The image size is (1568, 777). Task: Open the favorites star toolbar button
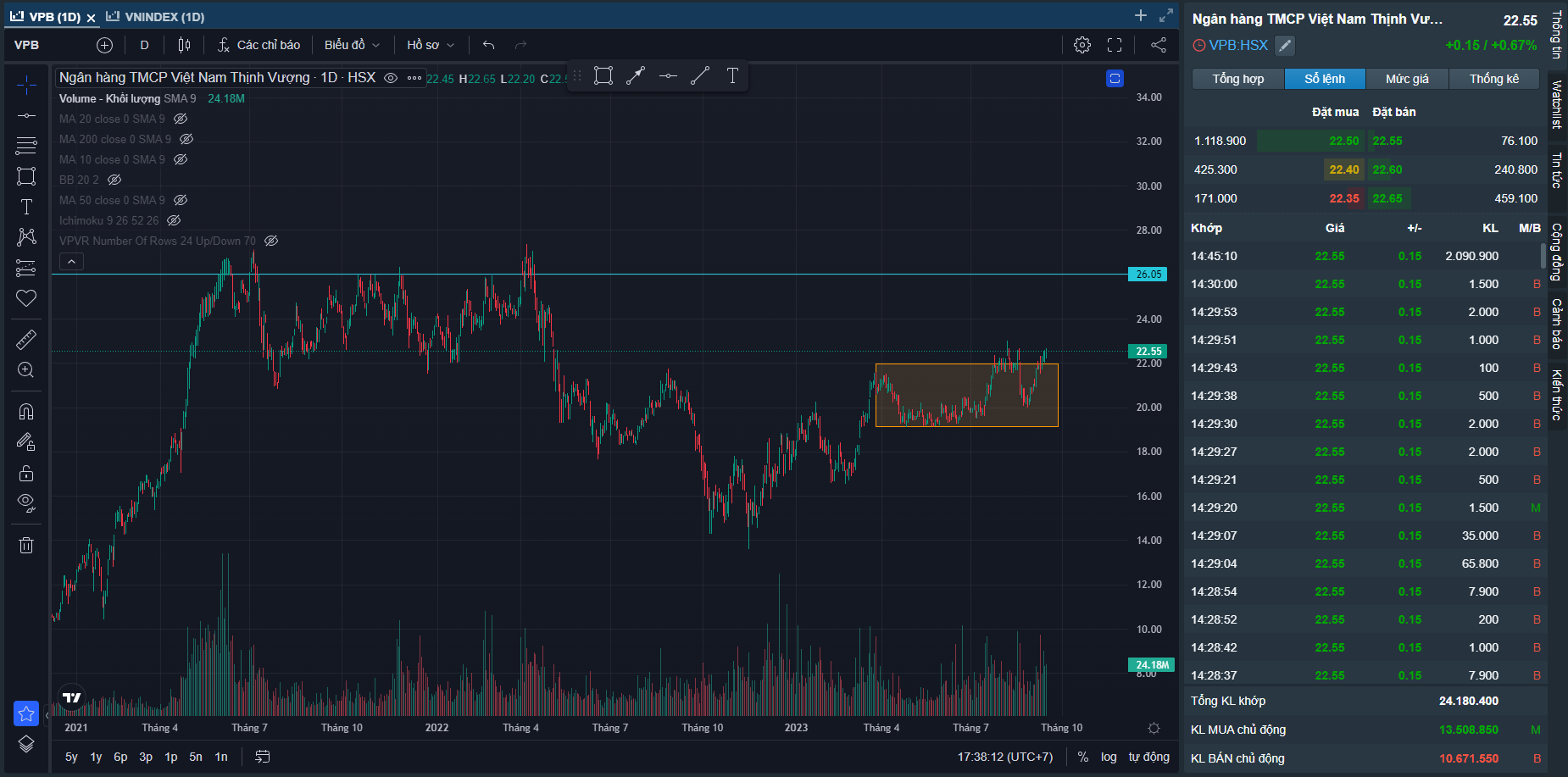tap(26, 713)
